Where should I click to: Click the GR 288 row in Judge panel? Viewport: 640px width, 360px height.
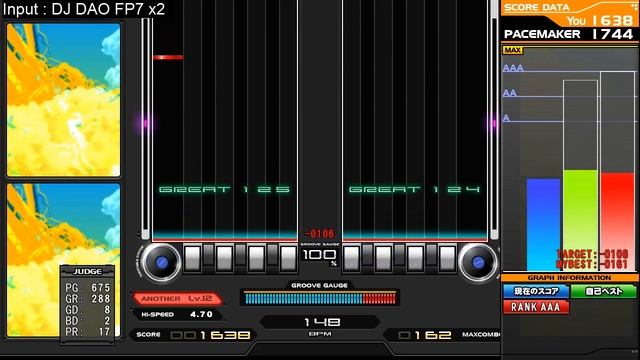pos(87,299)
